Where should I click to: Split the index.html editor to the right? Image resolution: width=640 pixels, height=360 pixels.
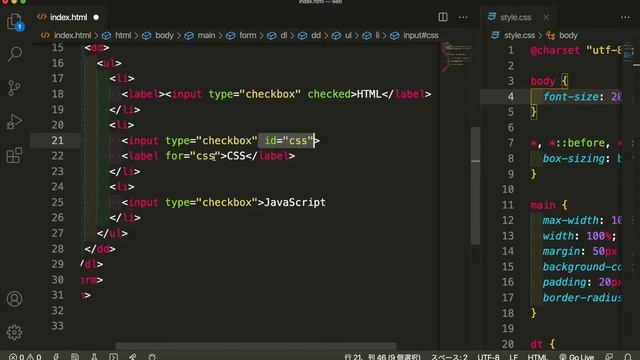(443, 17)
